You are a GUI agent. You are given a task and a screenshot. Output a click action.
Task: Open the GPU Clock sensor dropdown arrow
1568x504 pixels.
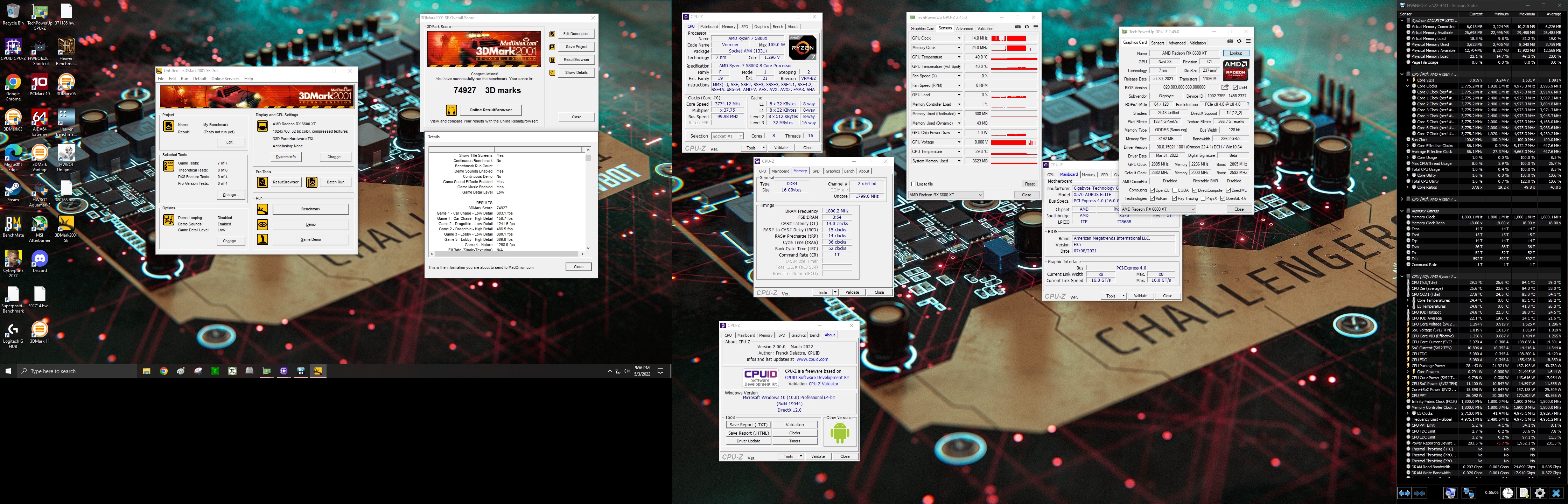959,38
